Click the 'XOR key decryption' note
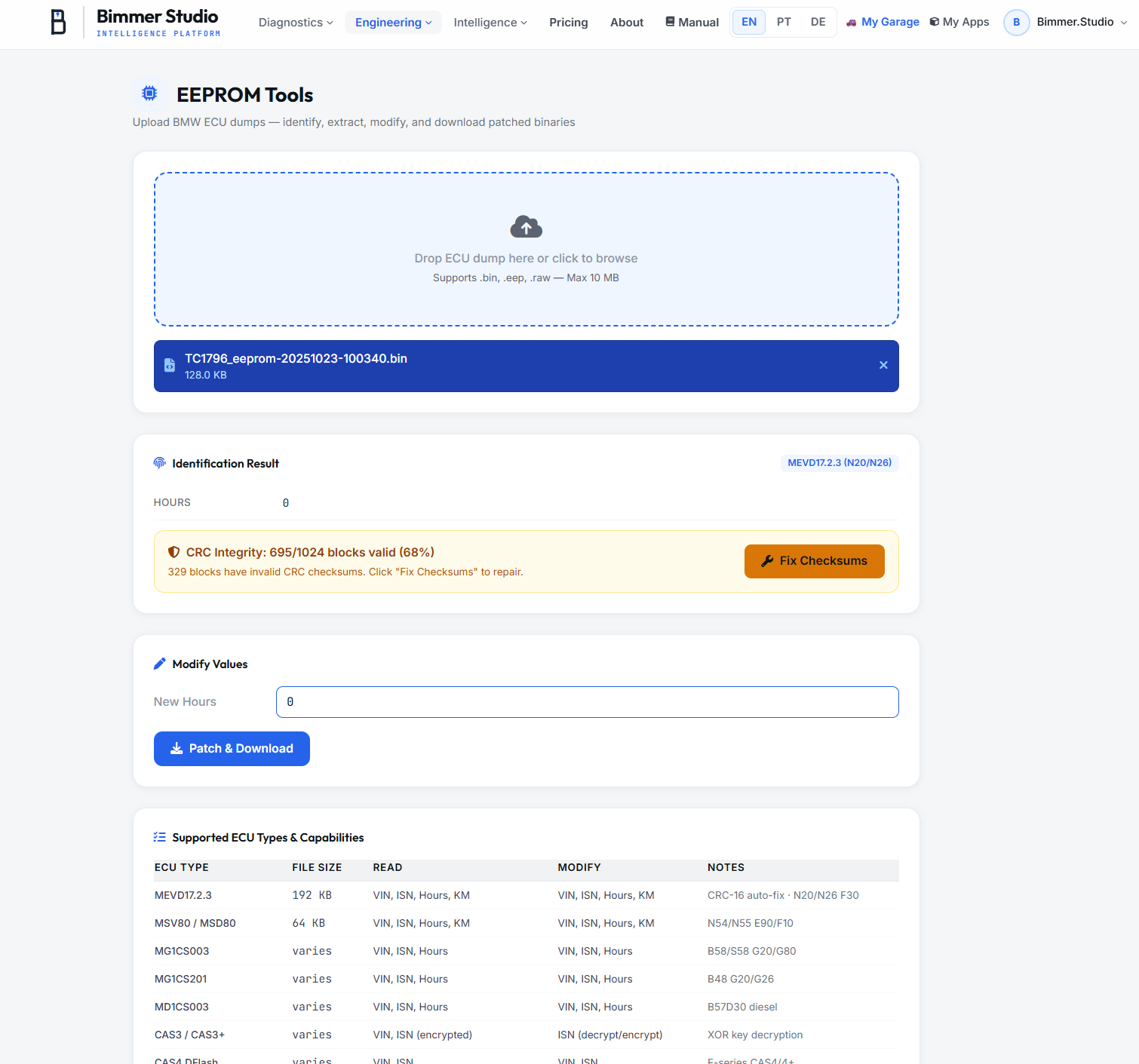 tap(755, 1035)
